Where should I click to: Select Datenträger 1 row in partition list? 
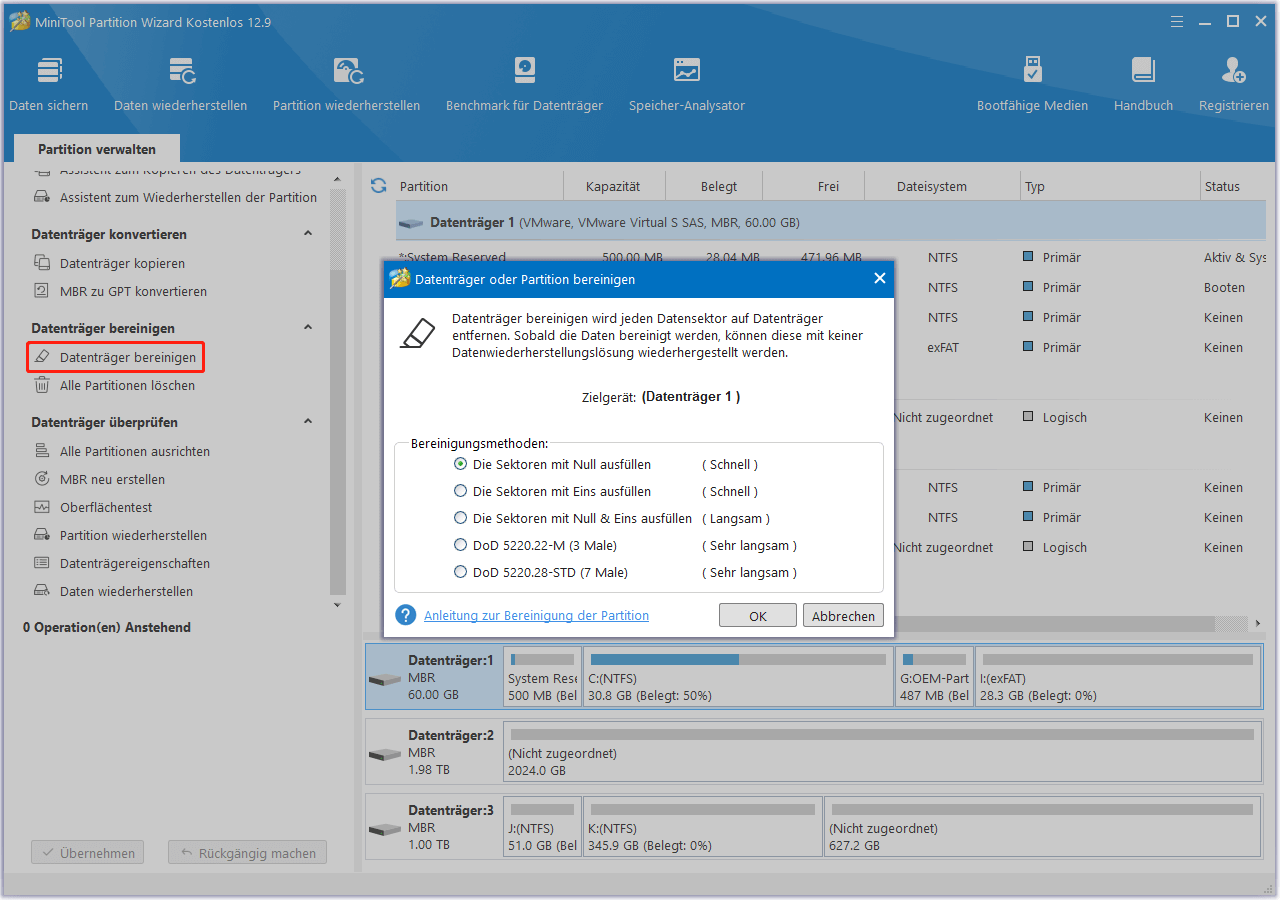click(x=831, y=222)
